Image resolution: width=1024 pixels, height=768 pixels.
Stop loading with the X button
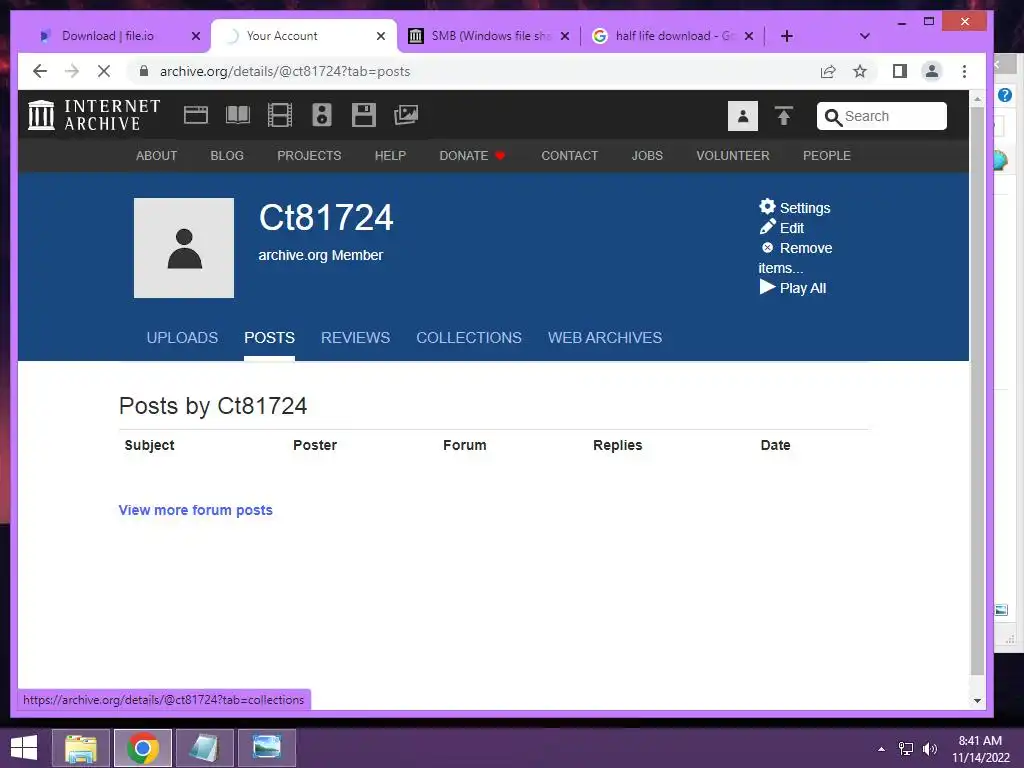(104, 71)
